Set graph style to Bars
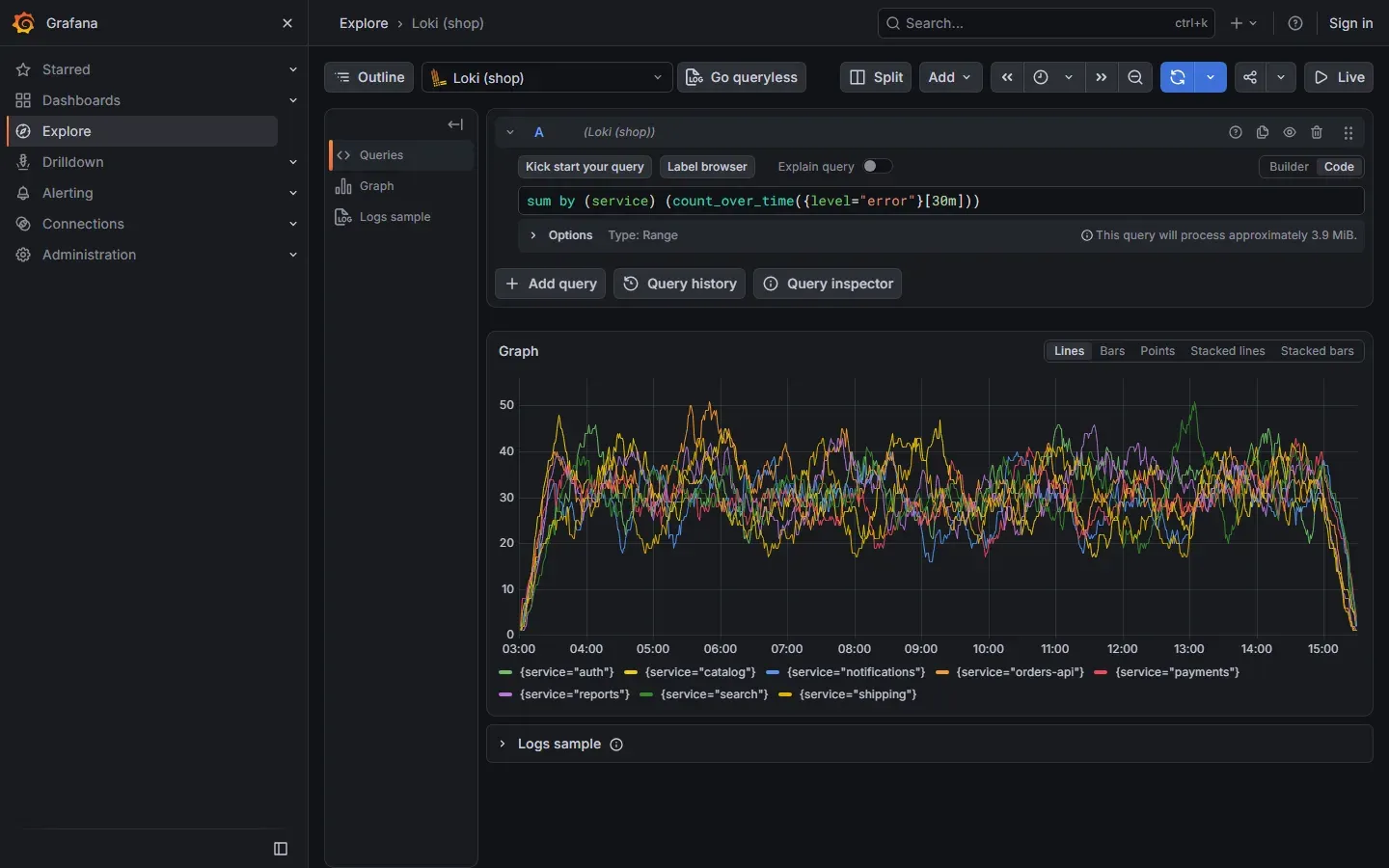Screen dimensions: 1389x868 coord(1112,351)
